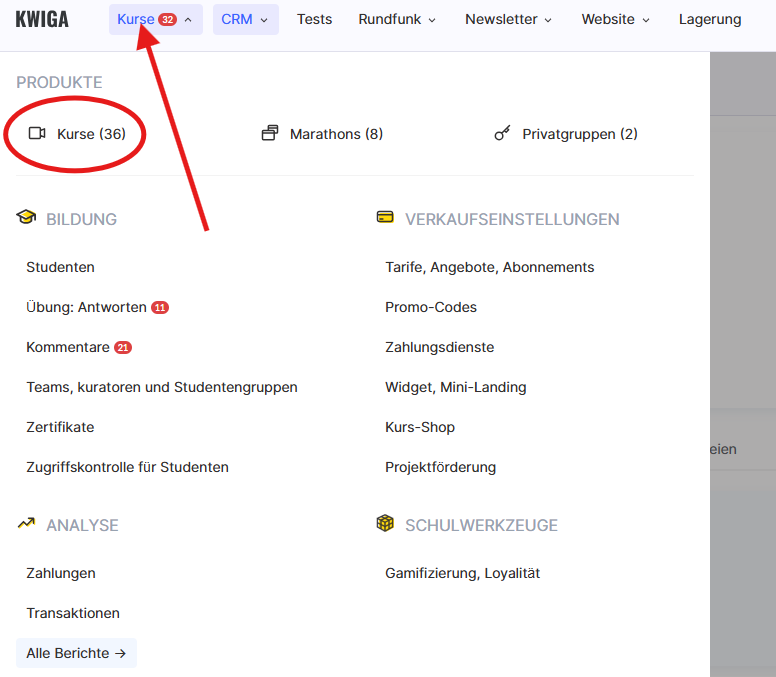Image resolution: width=776 pixels, height=677 pixels.
Task: Open Gamifizierung, Loyalität settings
Action: coord(462,573)
